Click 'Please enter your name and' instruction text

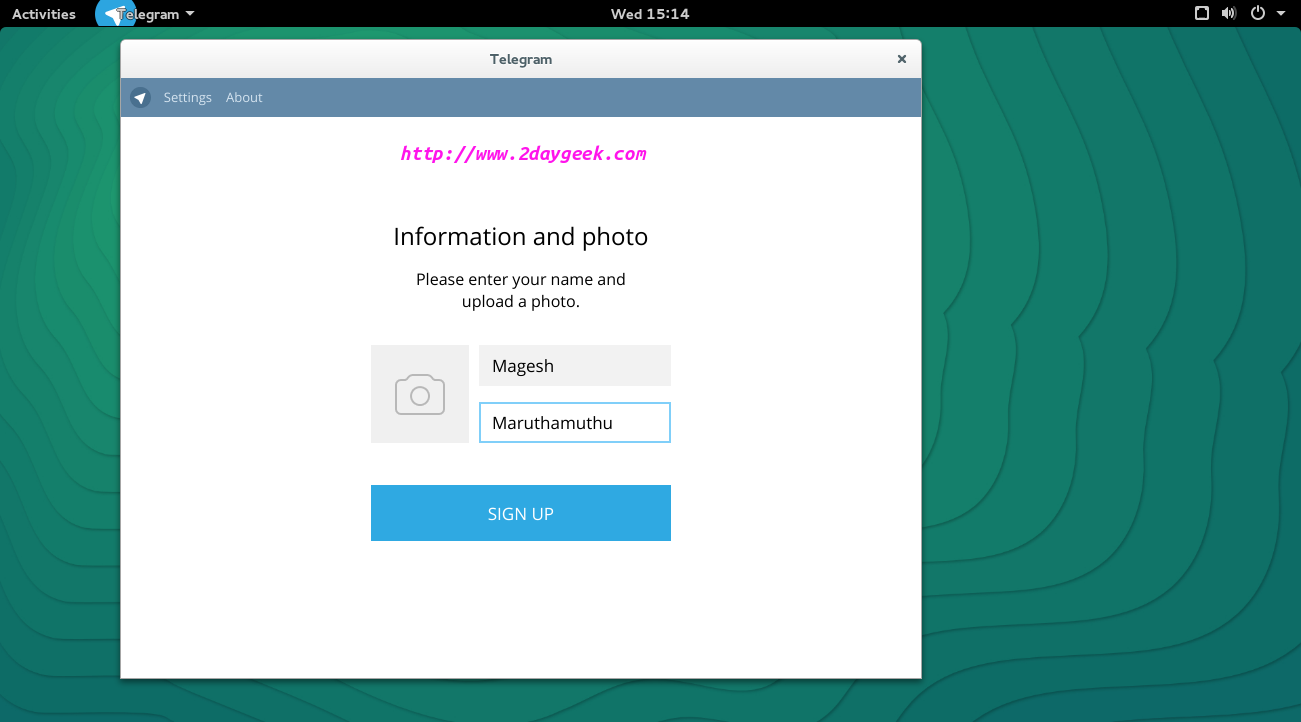click(x=521, y=279)
